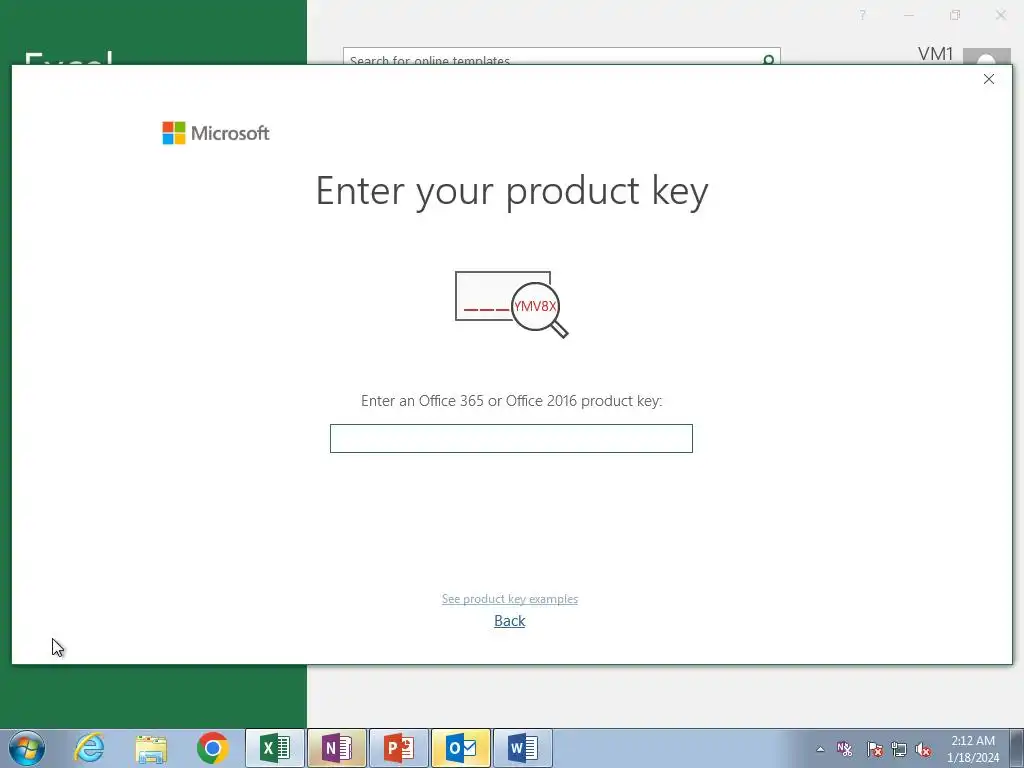The height and width of the screenshot is (768, 1024).
Task: Click the product key magnifier illustration
Action: 511,304
